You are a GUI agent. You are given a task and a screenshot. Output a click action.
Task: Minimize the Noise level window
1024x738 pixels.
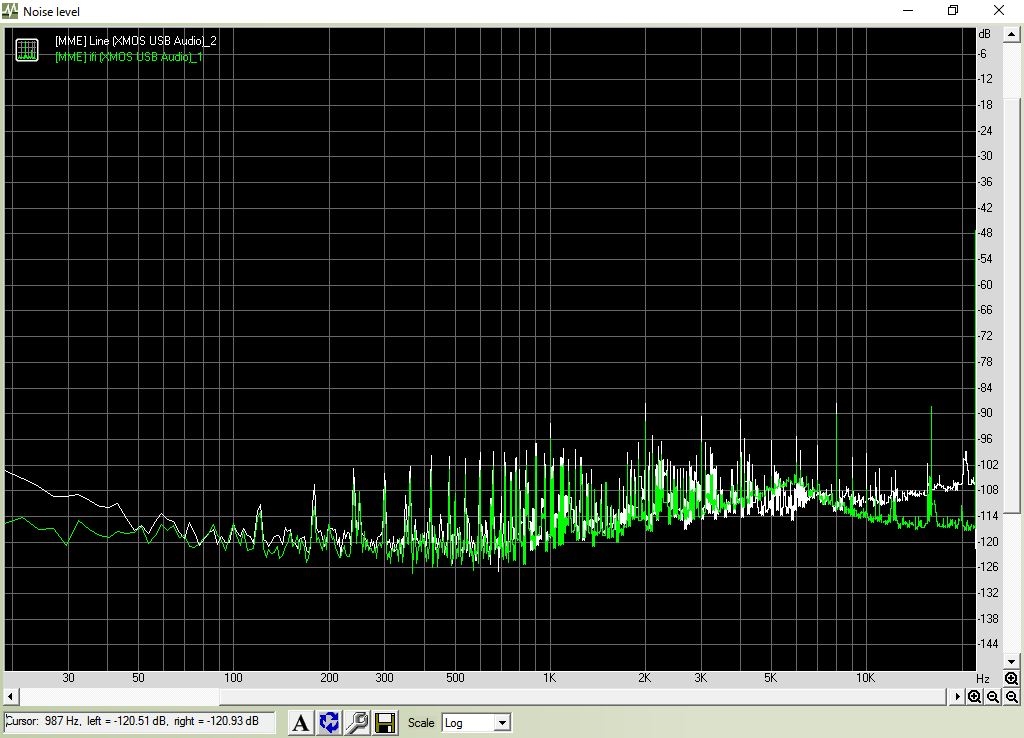(908, 10)
